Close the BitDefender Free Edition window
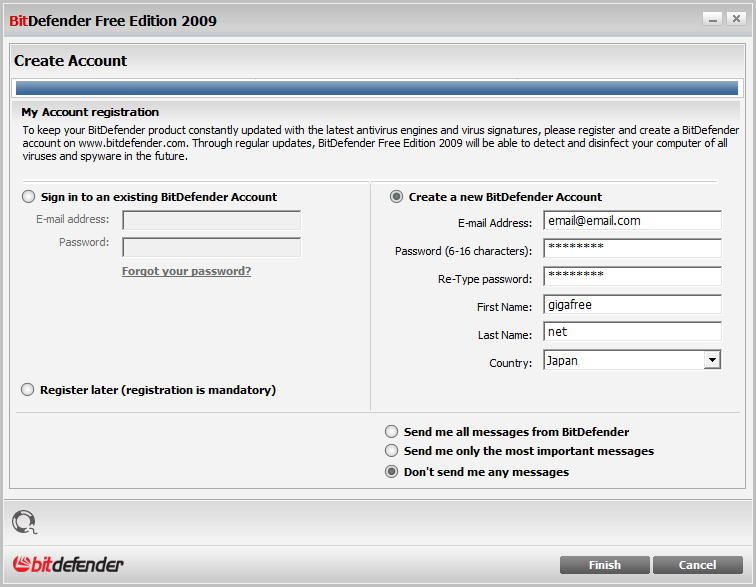 point(736,19)
